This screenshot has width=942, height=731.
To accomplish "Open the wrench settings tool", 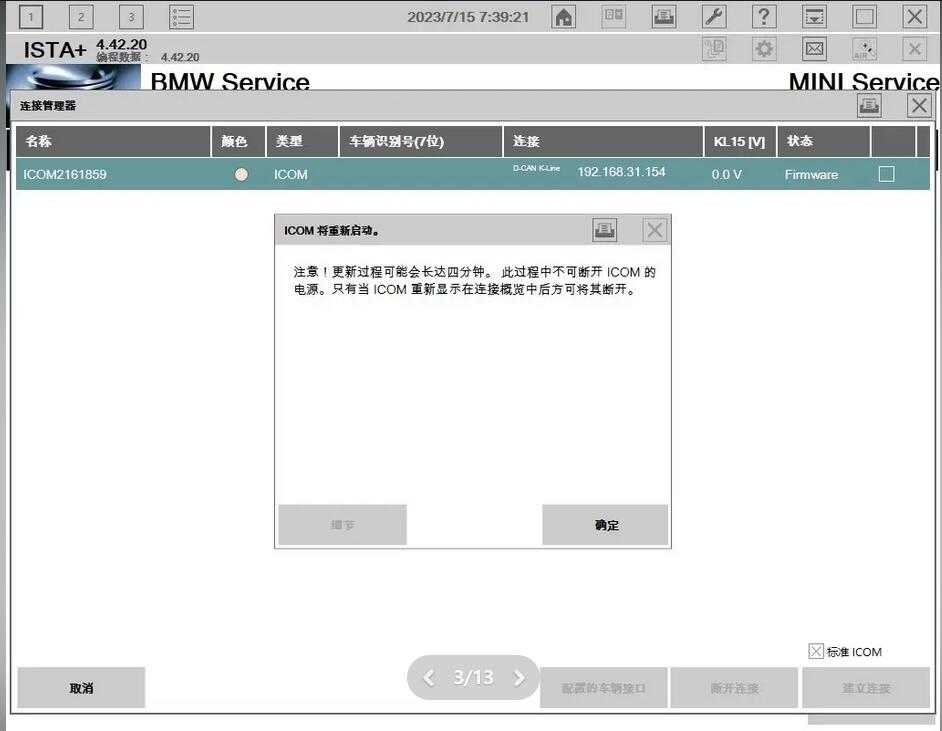I will (714, 17).
